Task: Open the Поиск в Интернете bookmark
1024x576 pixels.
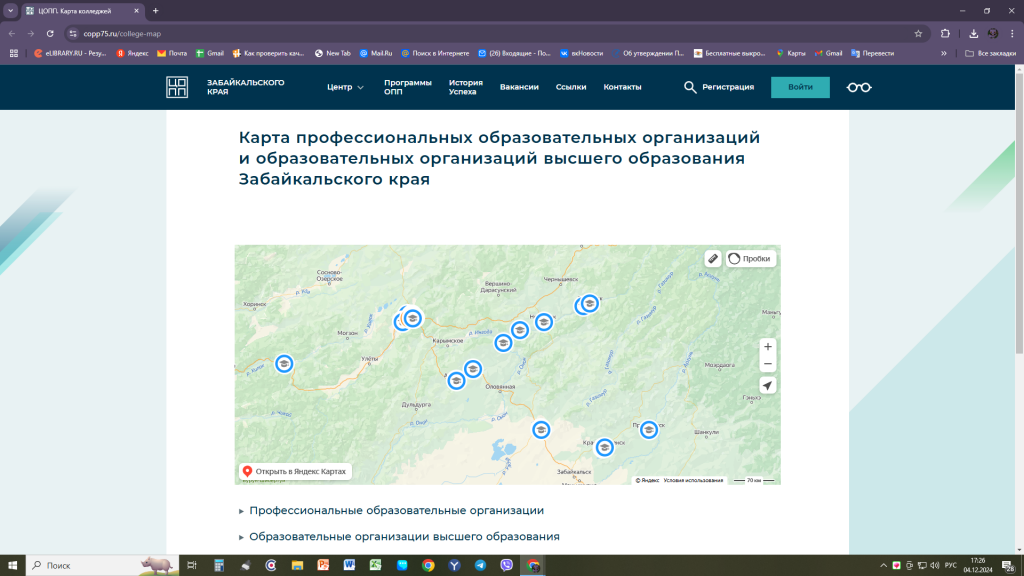Action: [x=435, y=54]
